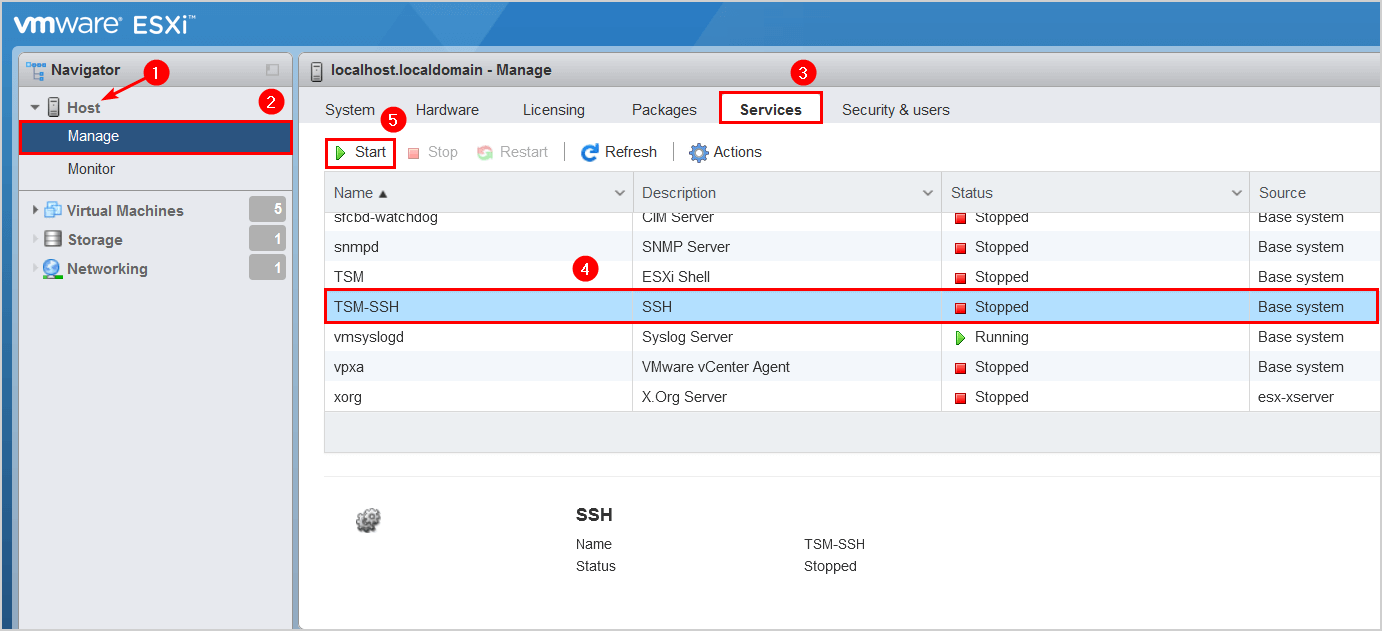
Task: Click the Actions gear icon
Action: click(699, 153)
